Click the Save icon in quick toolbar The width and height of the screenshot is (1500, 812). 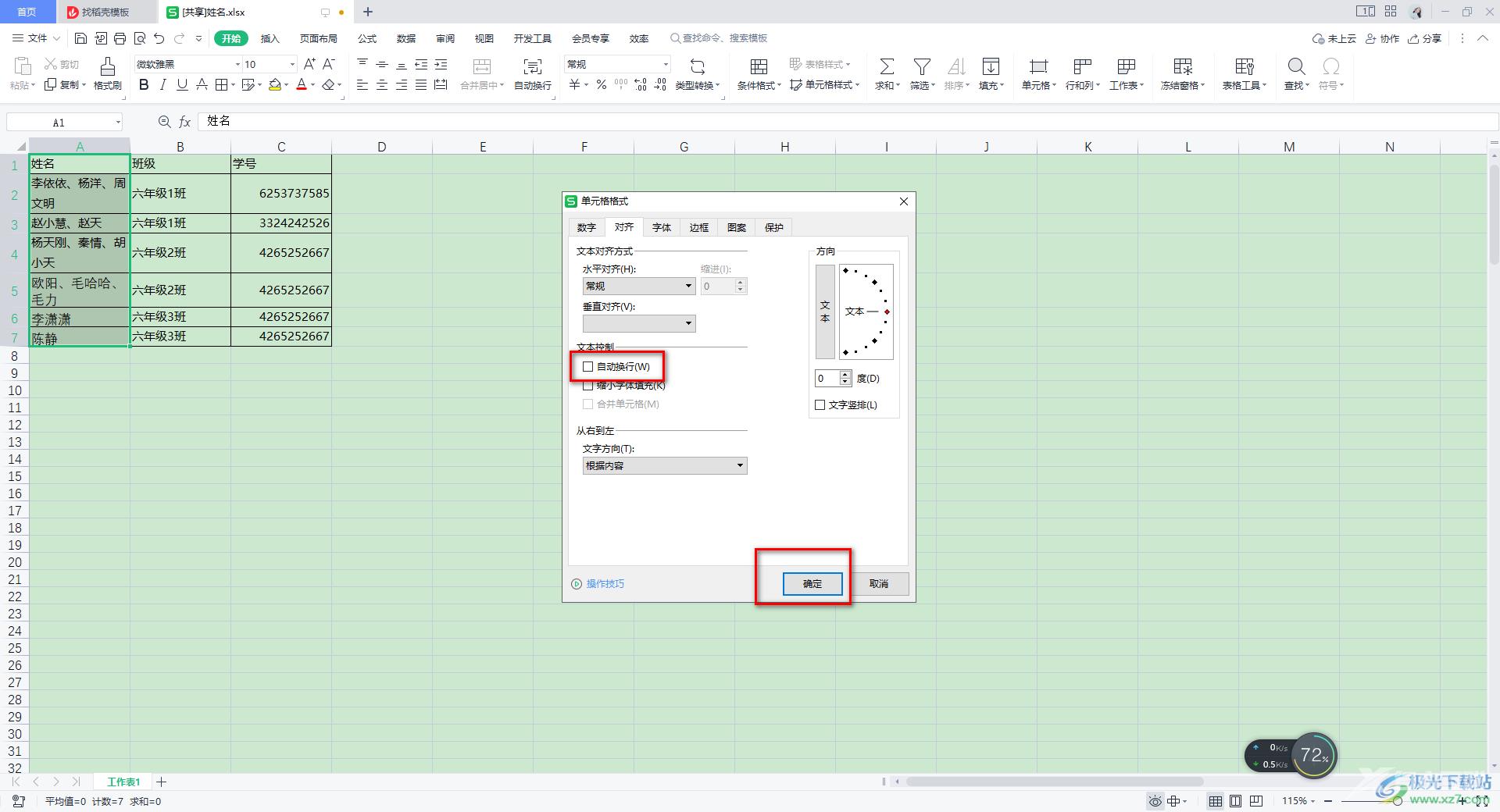(x=80, y=38)
